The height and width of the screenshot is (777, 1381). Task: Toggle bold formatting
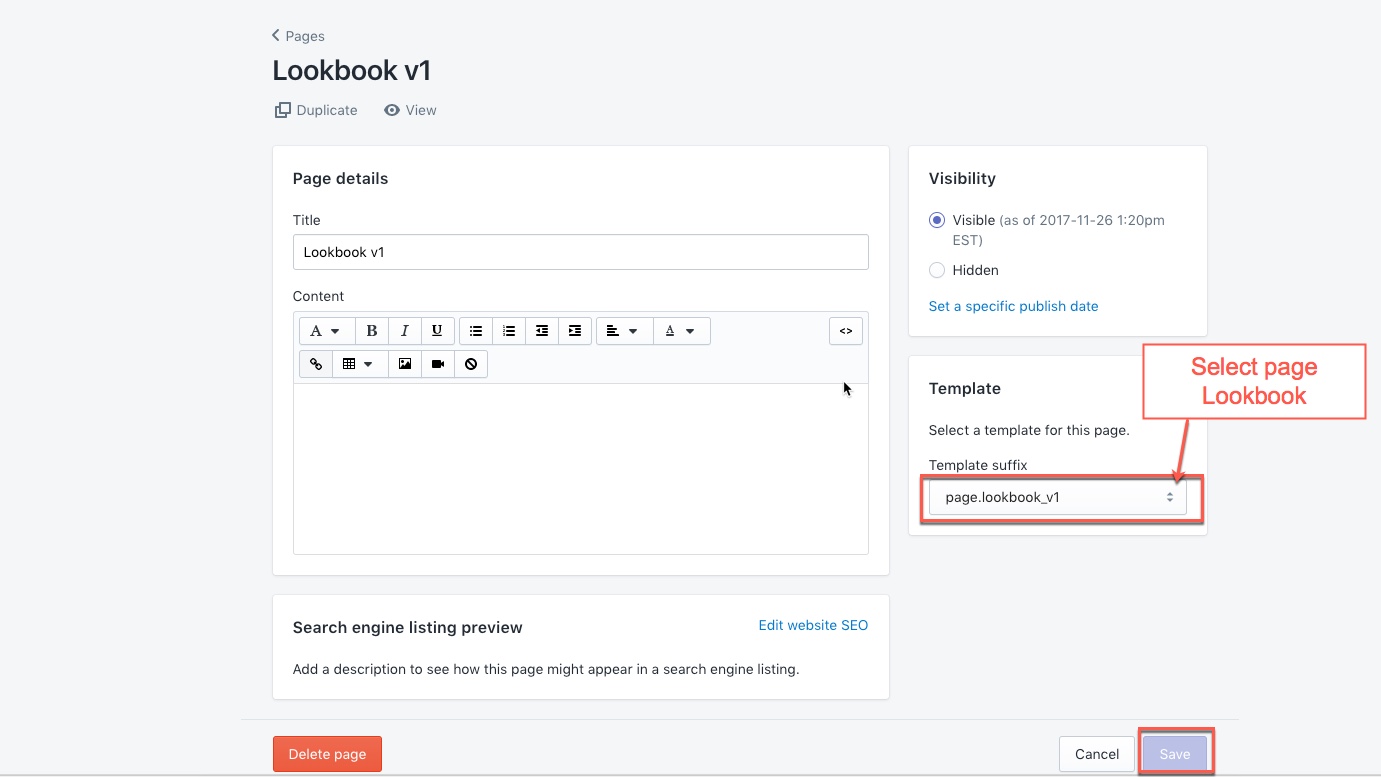click(x=372, y=331)
